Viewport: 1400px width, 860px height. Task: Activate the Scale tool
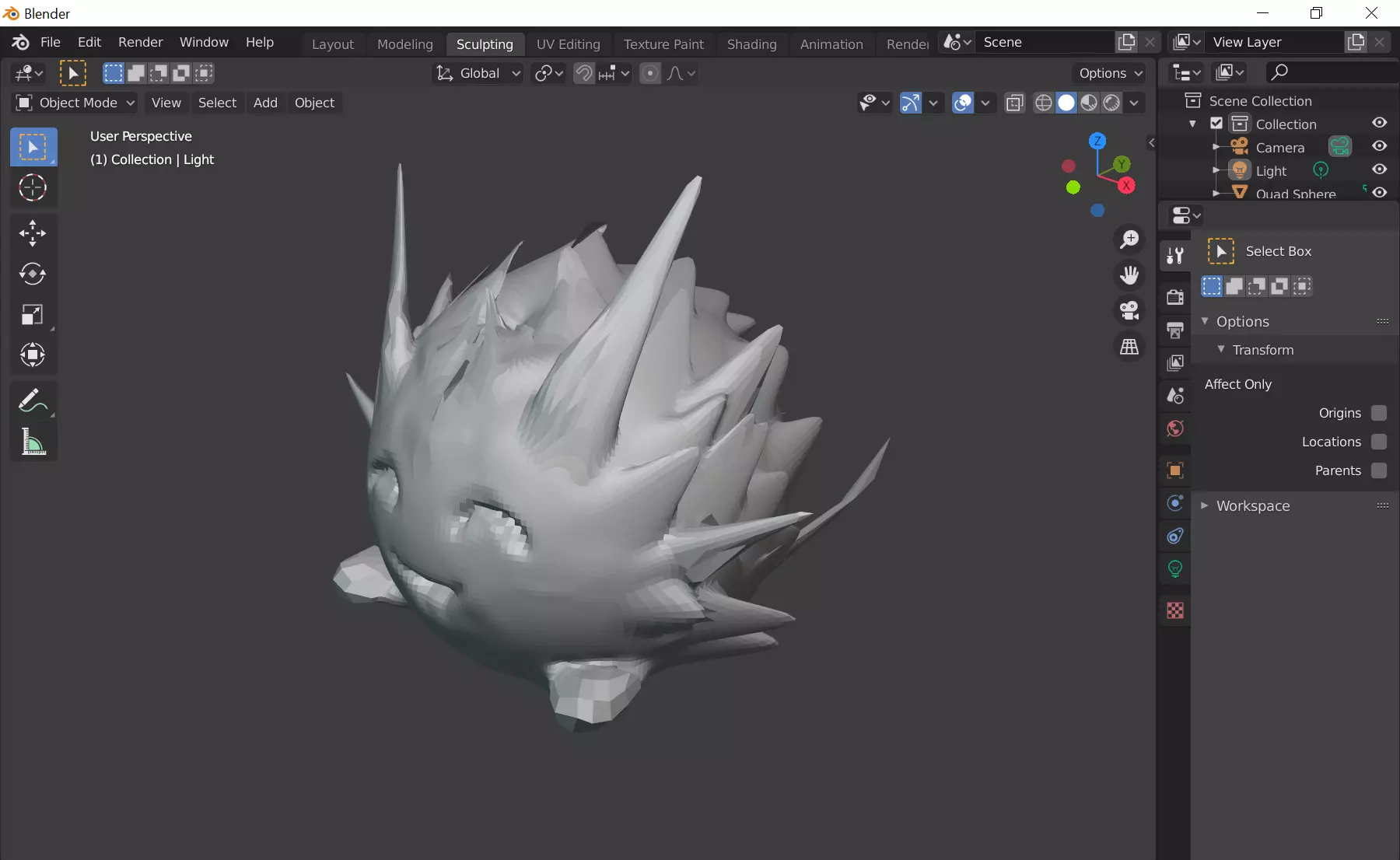click(33, 314)
